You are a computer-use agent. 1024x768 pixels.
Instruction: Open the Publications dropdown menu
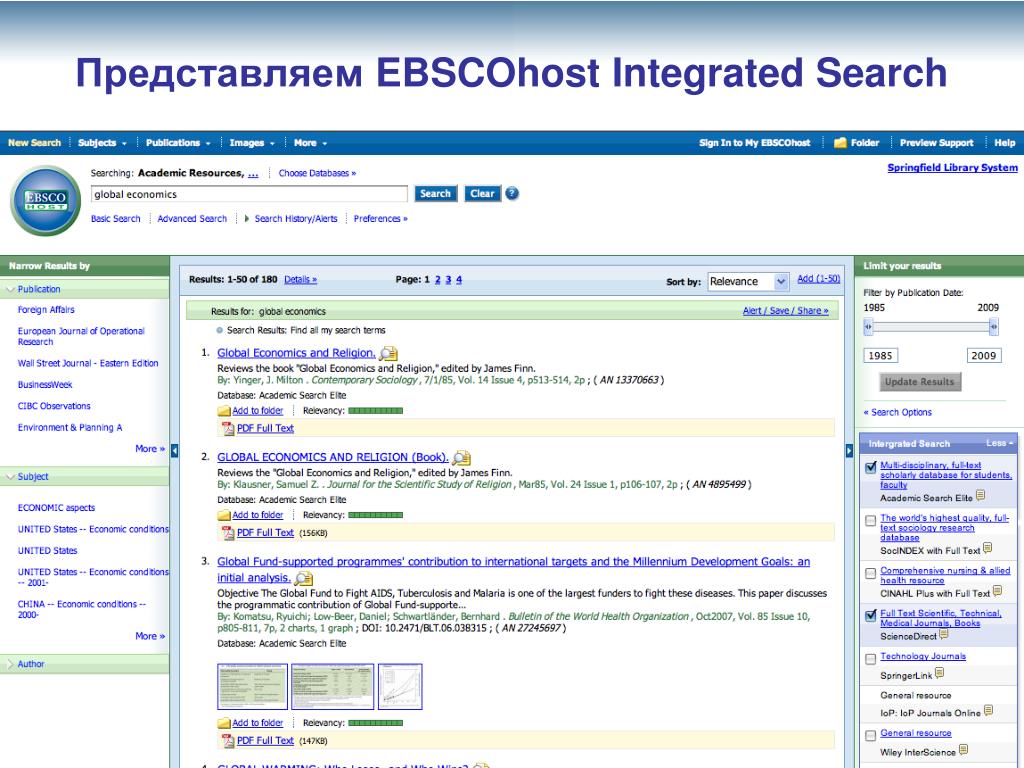178,143
